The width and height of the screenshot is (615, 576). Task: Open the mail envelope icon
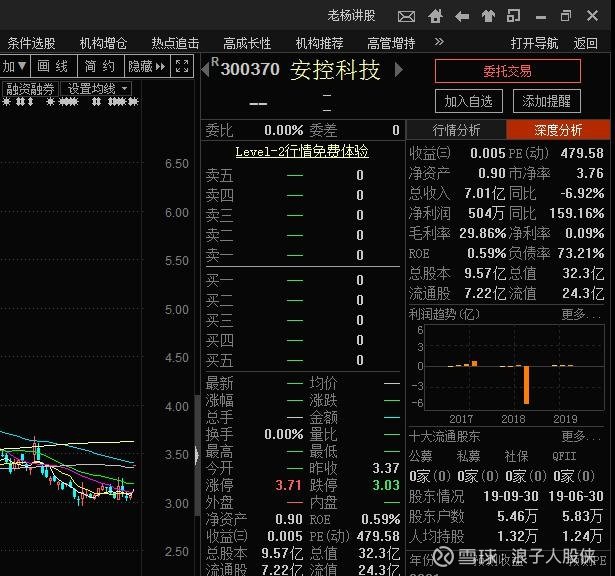click(x=406, y=16)
